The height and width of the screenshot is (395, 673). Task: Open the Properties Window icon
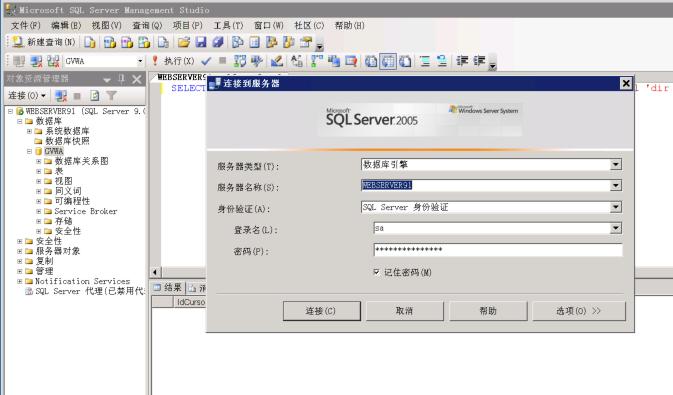point(306,42)
